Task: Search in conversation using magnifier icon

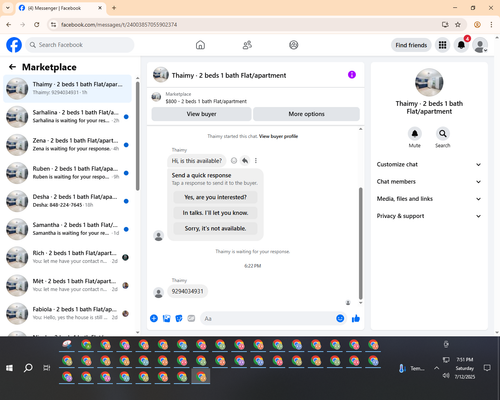Action: [x=443, y=134]
